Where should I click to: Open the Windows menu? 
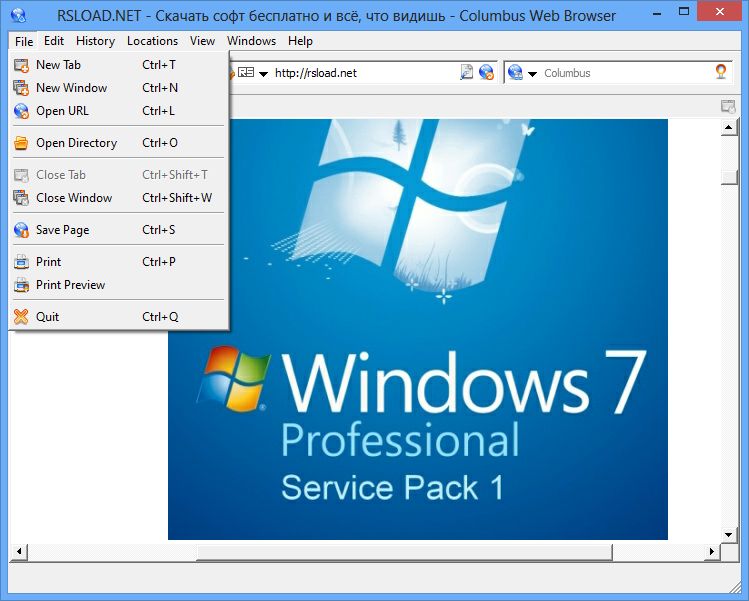click(x=251, y=41)
